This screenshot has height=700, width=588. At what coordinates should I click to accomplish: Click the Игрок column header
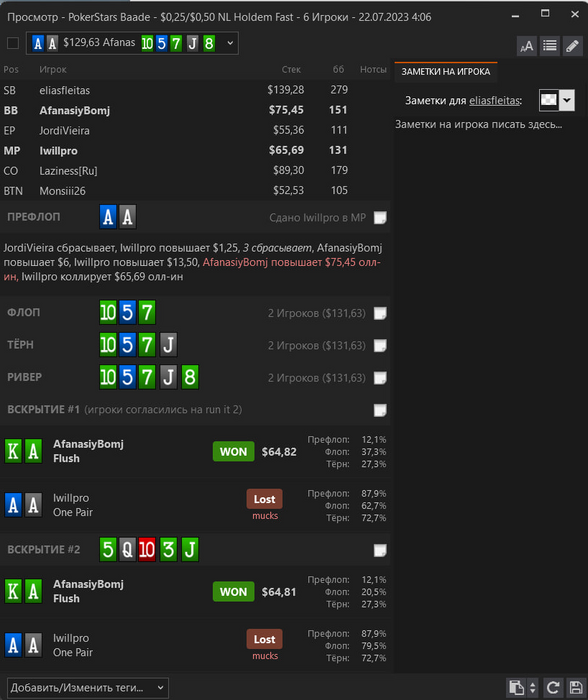point(53,70)
